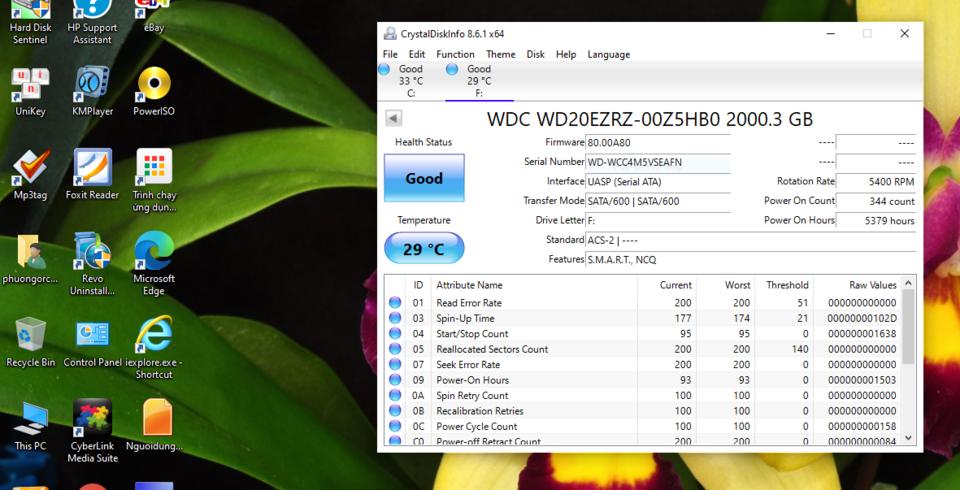
Task: Open the File menu
Action: pyautogui.click(x=390, y=55)
